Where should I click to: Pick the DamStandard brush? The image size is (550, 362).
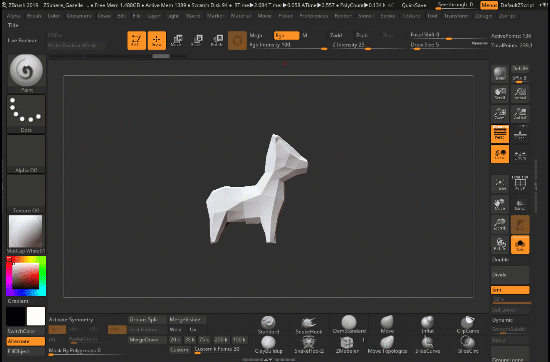tap(349, 324)
